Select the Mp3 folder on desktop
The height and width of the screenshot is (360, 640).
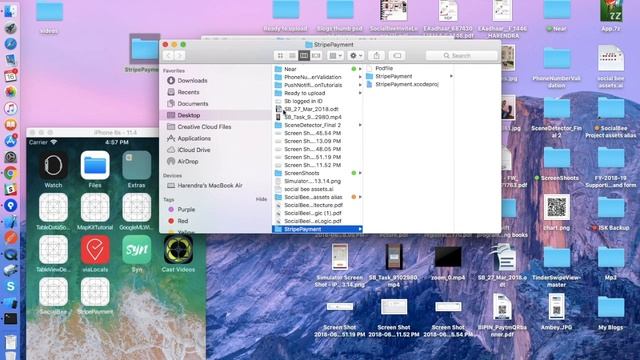pos(611,258)
